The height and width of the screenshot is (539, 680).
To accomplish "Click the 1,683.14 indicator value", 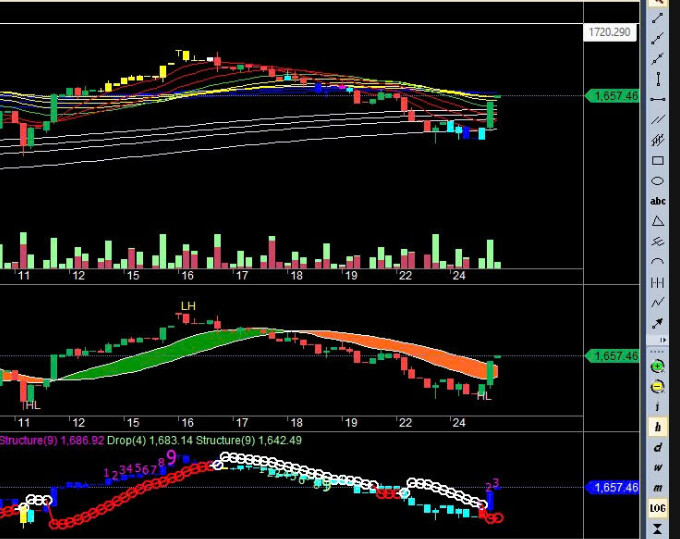I will click(171, 441).
